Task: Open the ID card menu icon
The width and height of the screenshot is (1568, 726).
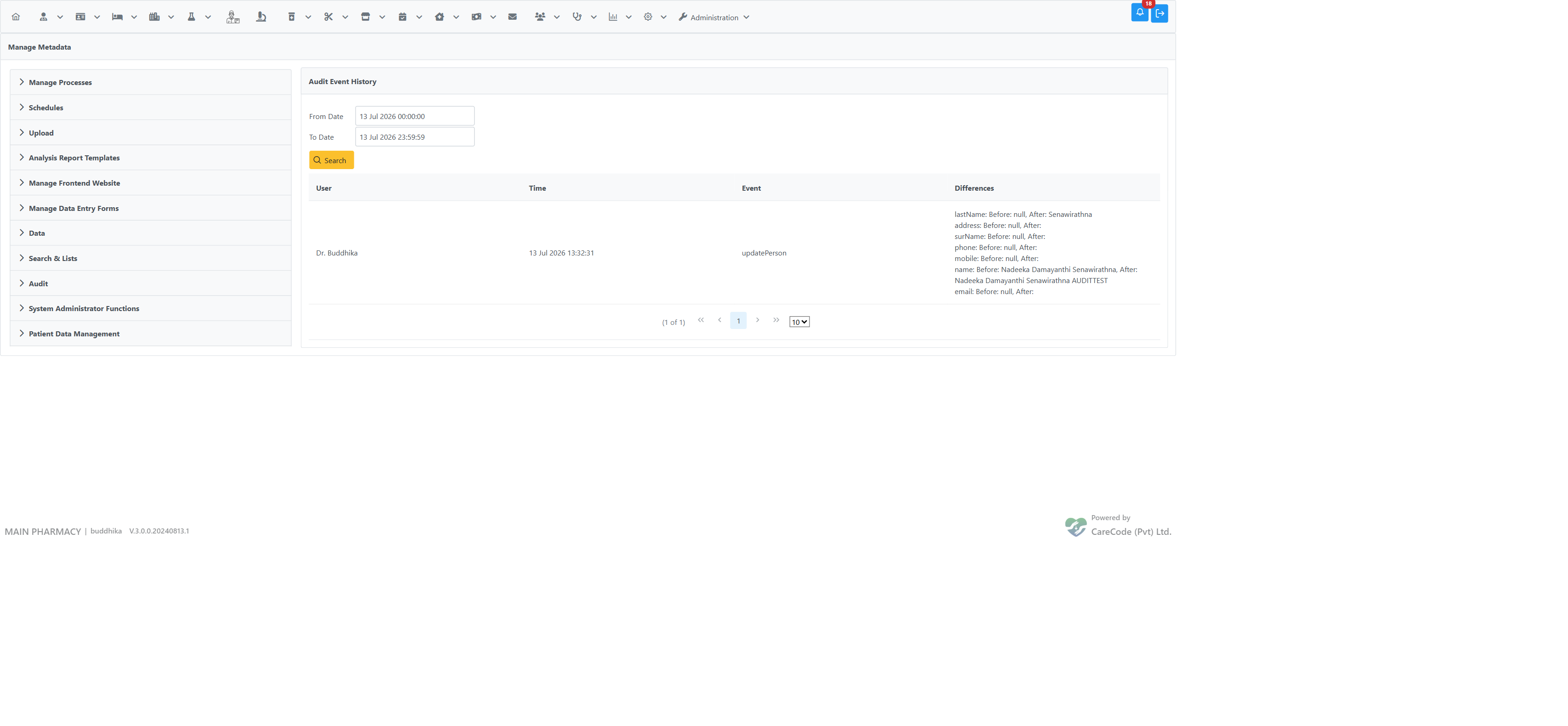Action: point(80,17)
